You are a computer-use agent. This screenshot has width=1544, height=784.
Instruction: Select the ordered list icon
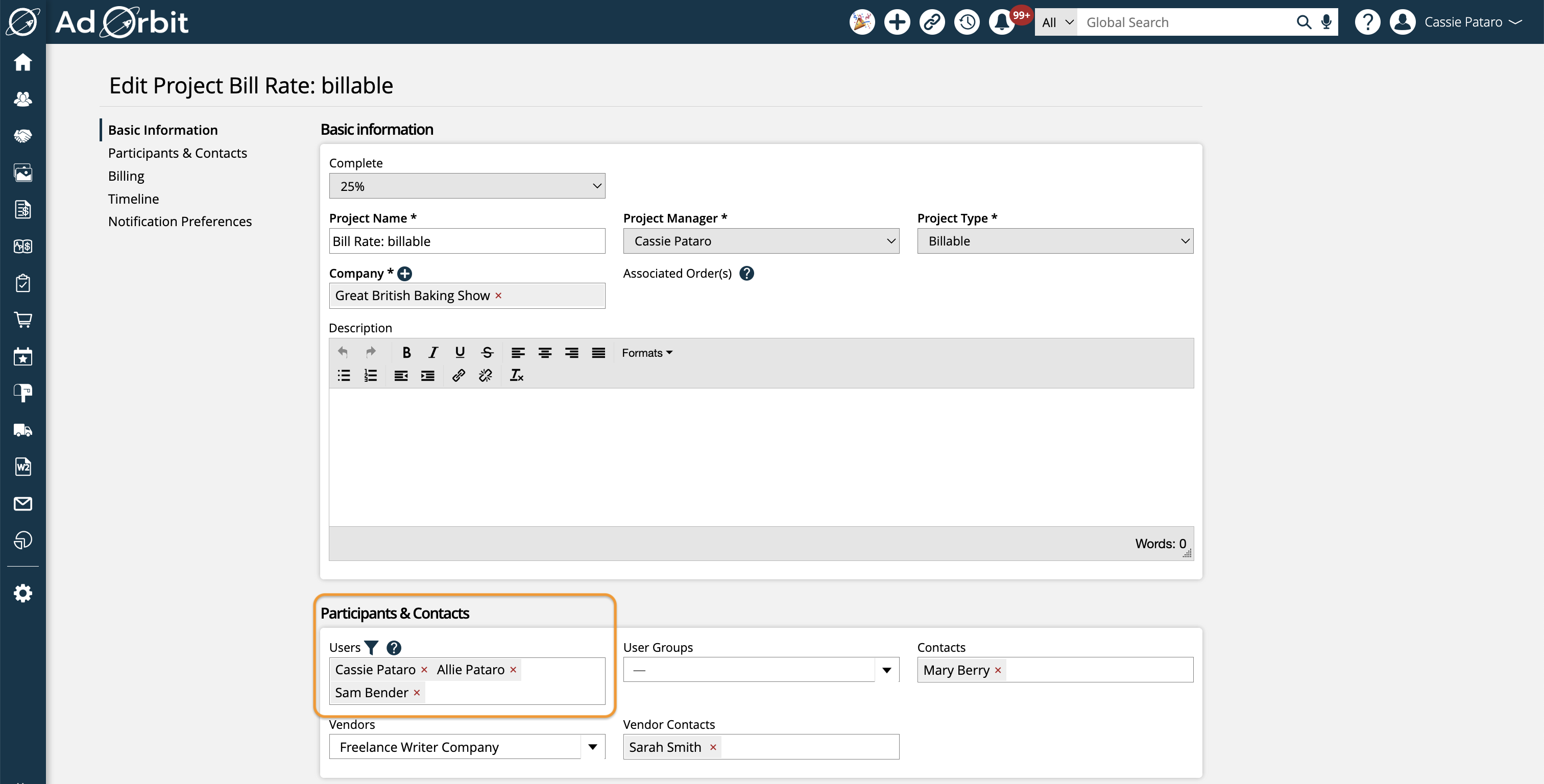pos(370,375)
